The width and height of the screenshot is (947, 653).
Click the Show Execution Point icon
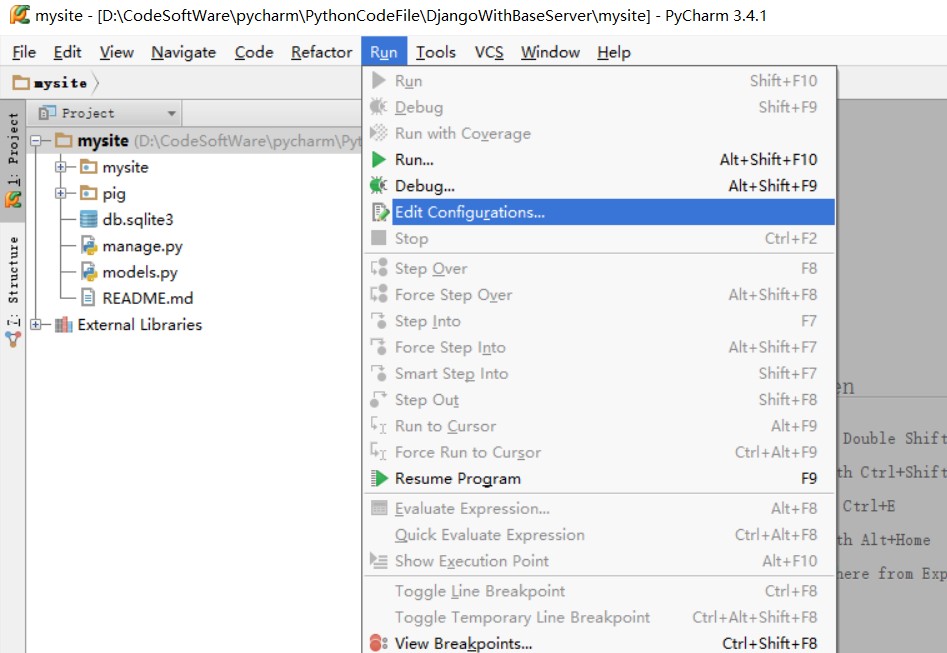coord(379,561)
